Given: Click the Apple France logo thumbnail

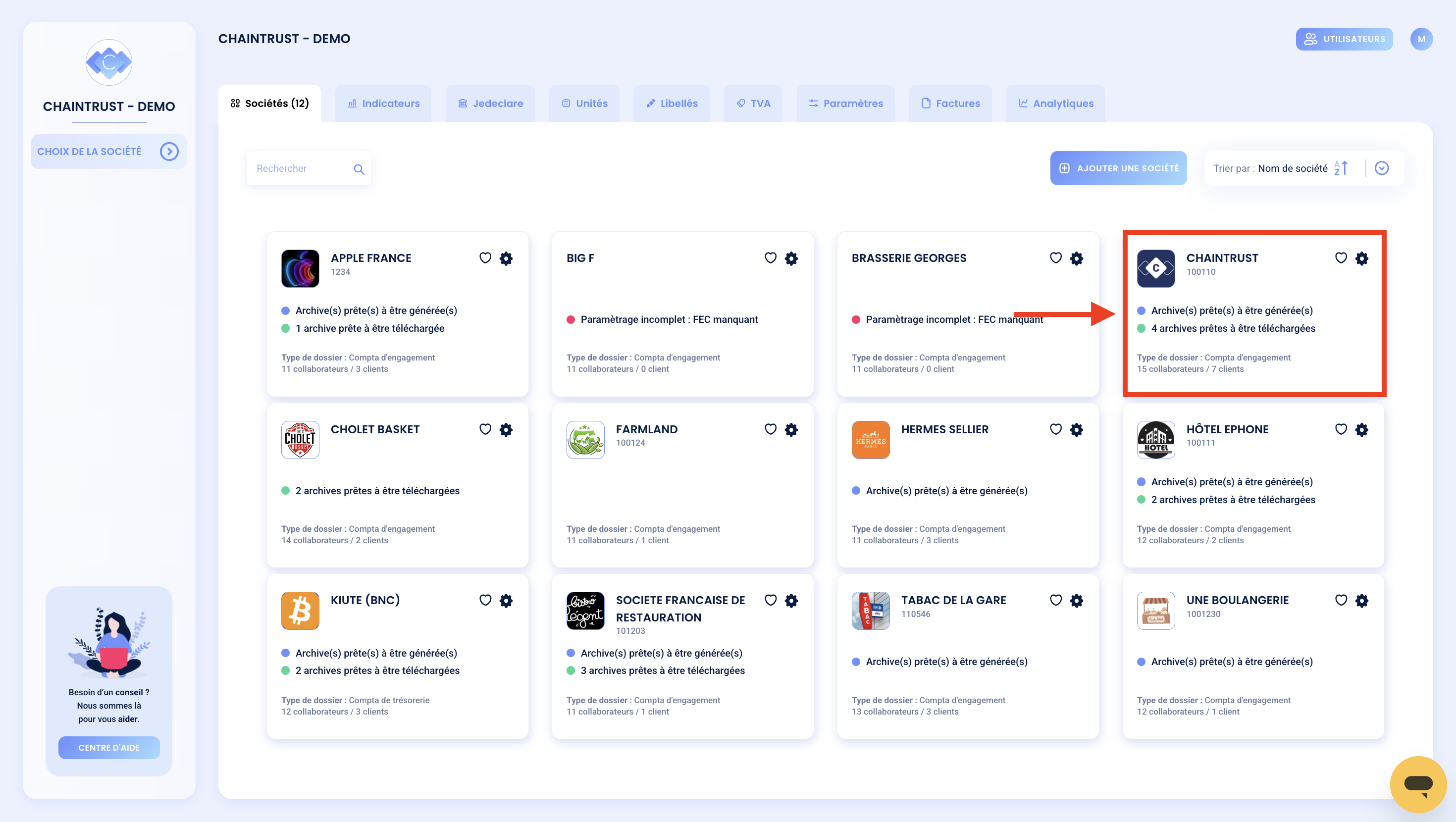Looking at the screenshot, I should [x=300, y=268].
